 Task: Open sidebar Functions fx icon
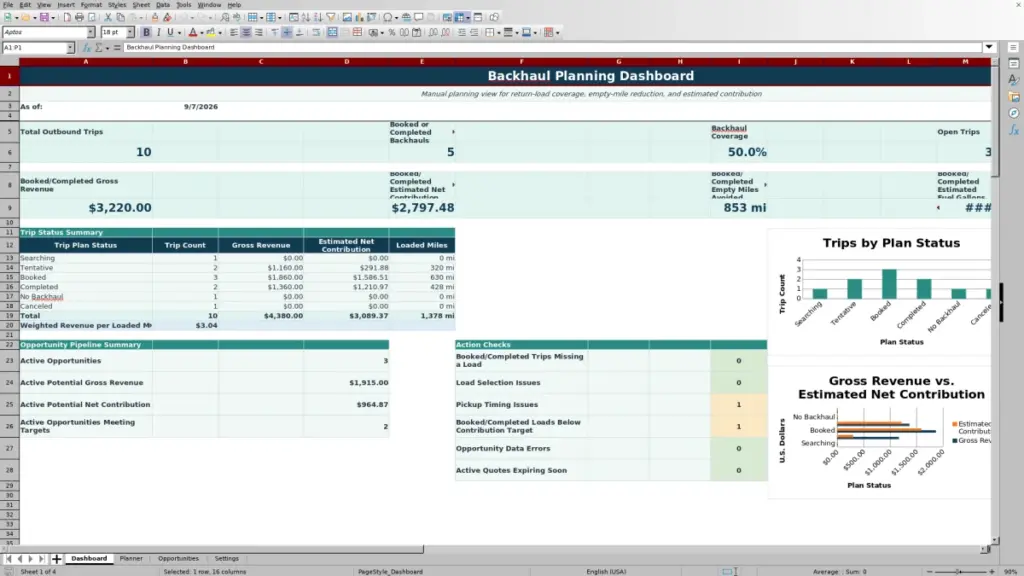click(1014, 130)
